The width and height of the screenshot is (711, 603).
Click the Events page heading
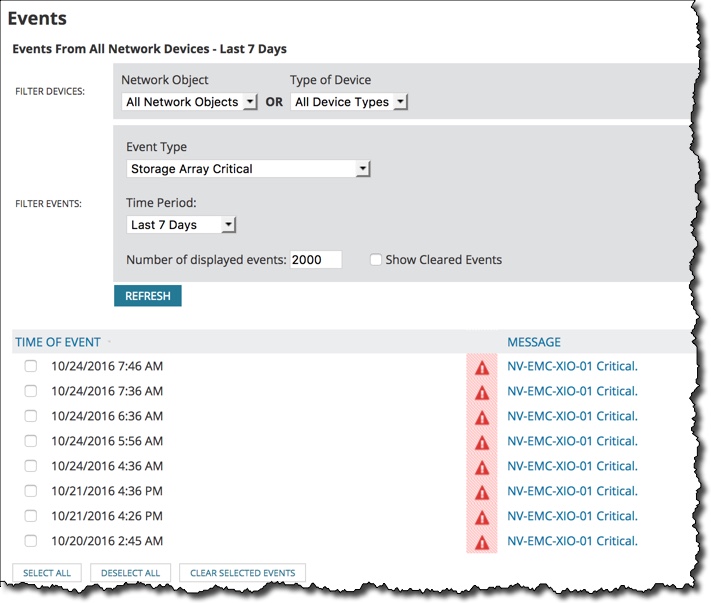(x=37, y=19)
